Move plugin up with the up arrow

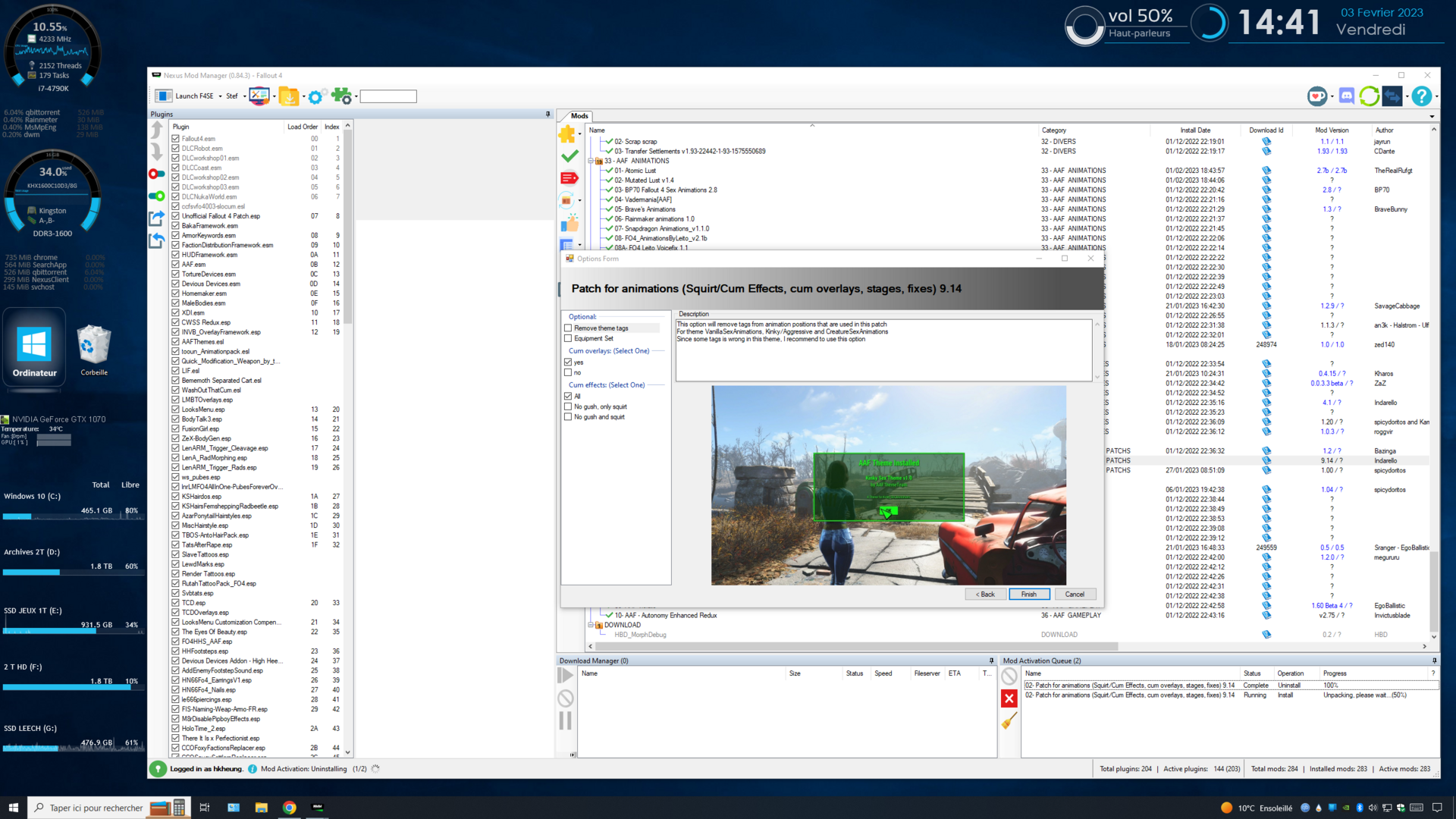pyautogui.click(x=157, y=130)
